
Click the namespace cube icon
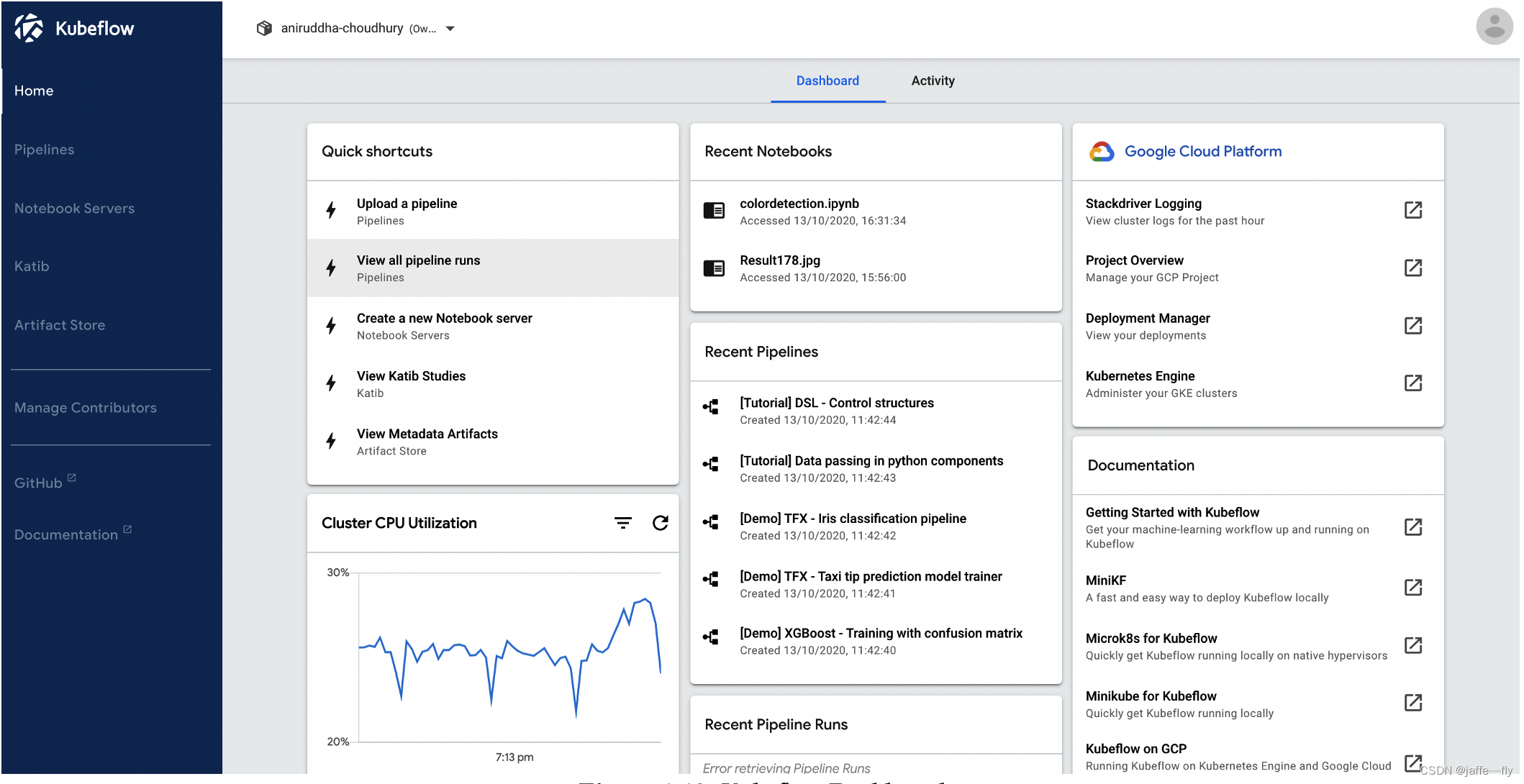coord(264,28)
